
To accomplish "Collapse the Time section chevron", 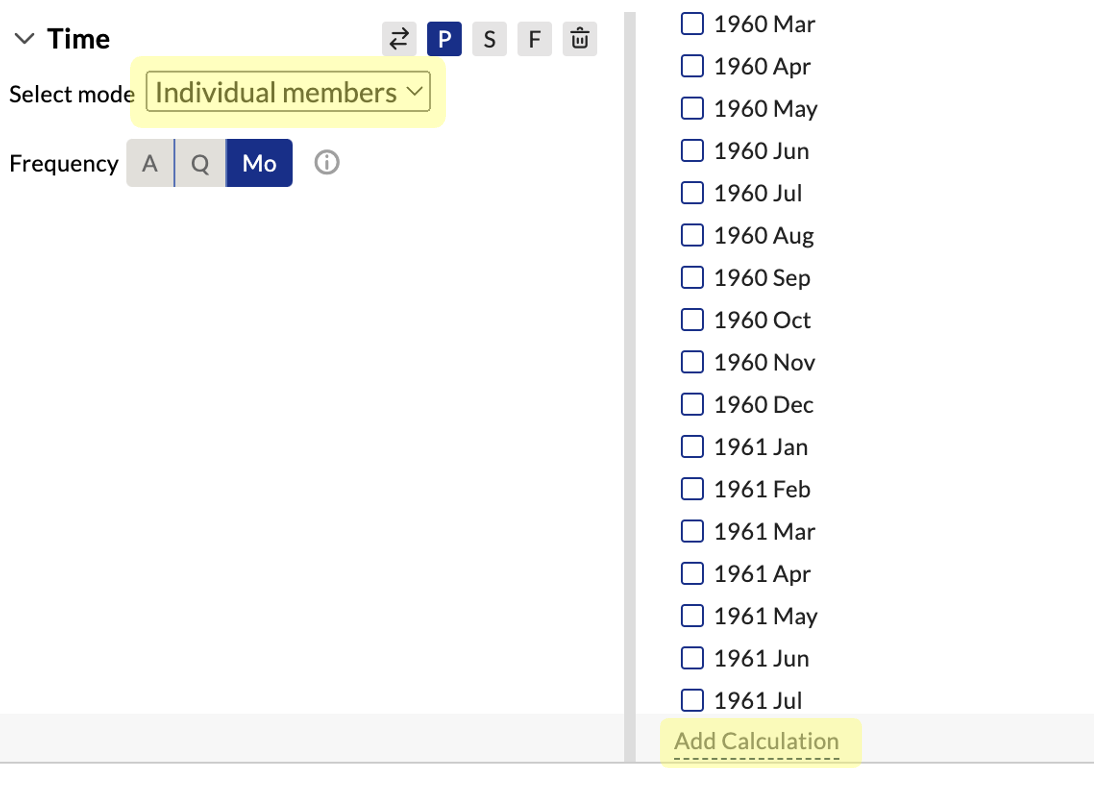I will tap(24, 38).
